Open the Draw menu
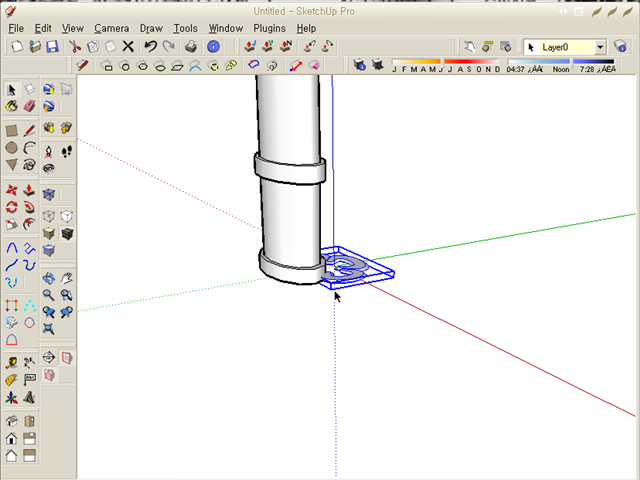640x480 pixels. click(151, 29)
